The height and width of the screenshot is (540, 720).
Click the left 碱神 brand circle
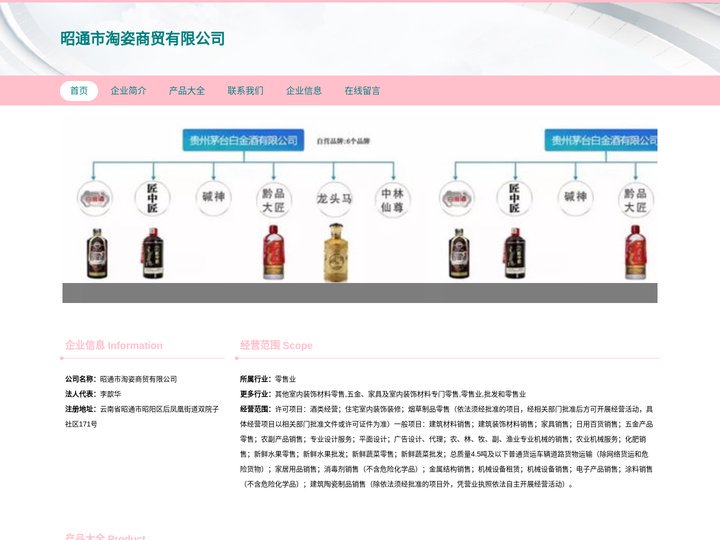click(x=214, y=197)
